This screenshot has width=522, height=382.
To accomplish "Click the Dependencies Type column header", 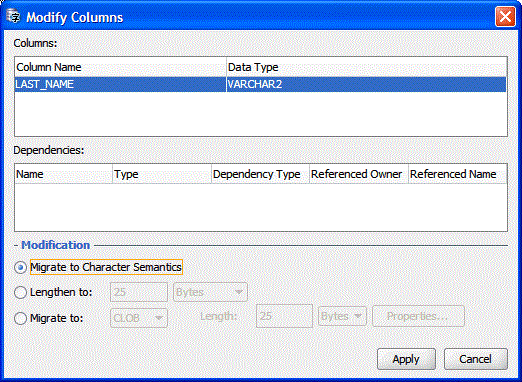I will 162,174.
